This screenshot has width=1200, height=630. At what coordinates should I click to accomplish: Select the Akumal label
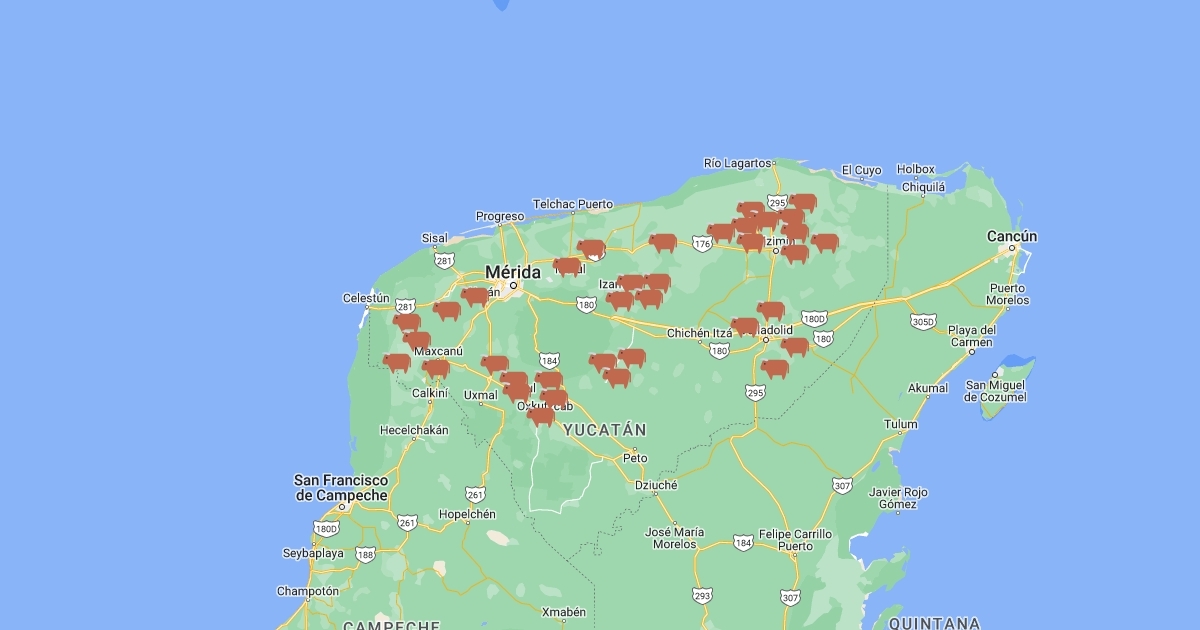click(x=928, y=388)
